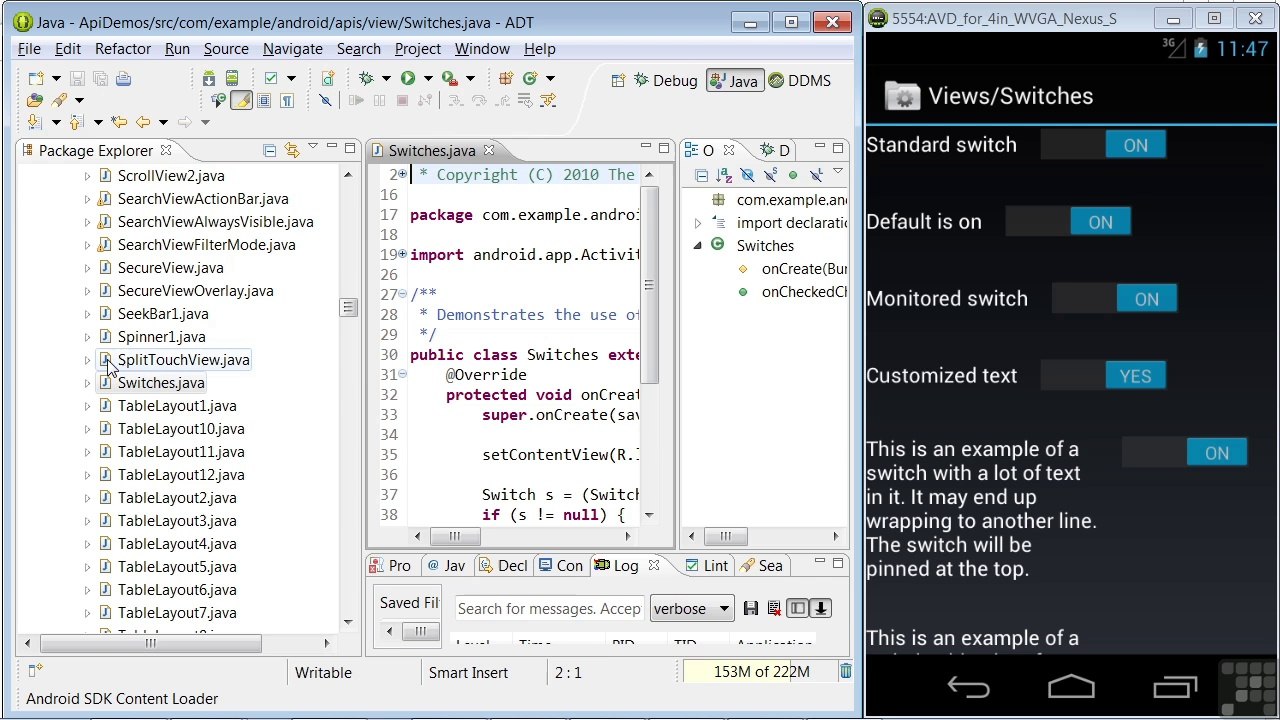Select the Java perspective button
1280x720 pixels.
point(734,81)
